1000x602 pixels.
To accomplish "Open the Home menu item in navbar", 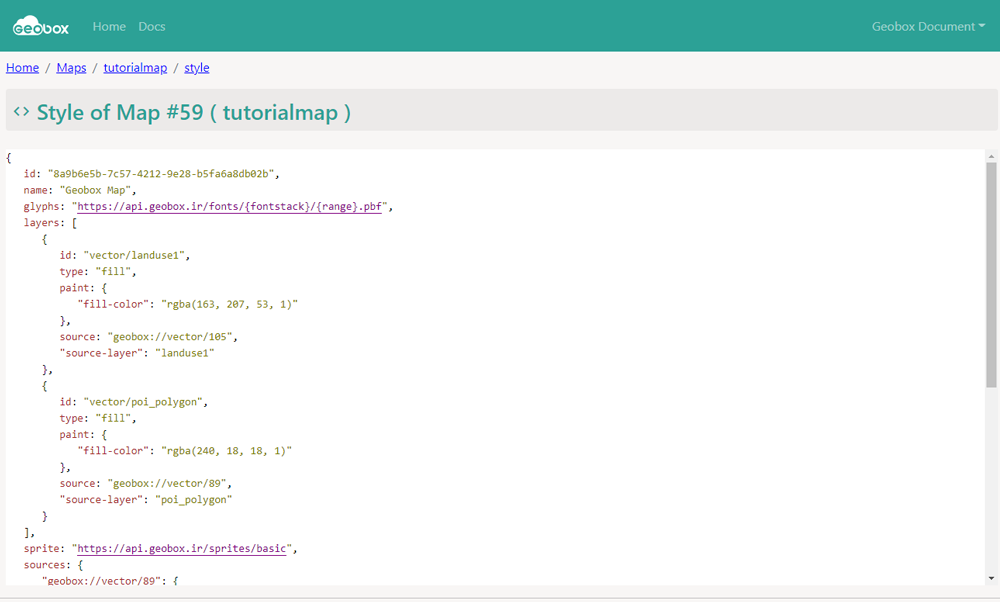I will [x=109, y=26].
